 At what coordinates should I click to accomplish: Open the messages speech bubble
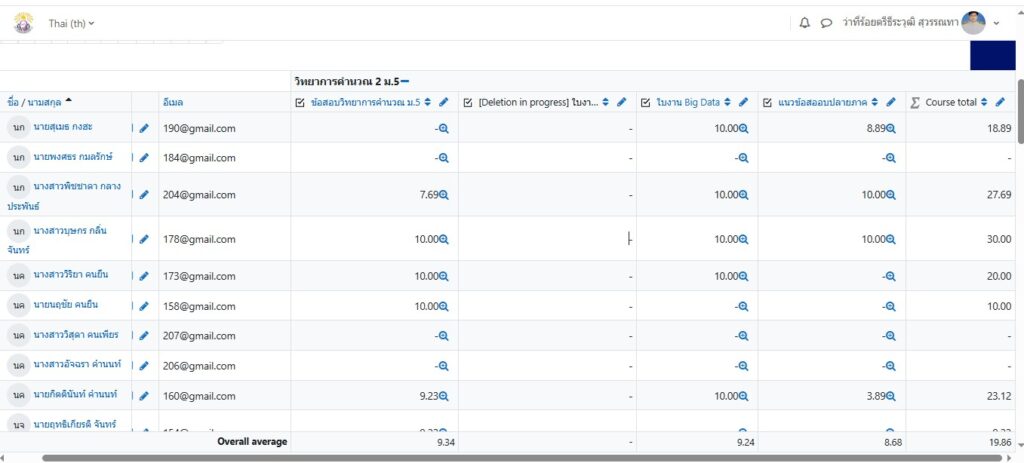tap(826, 23)
